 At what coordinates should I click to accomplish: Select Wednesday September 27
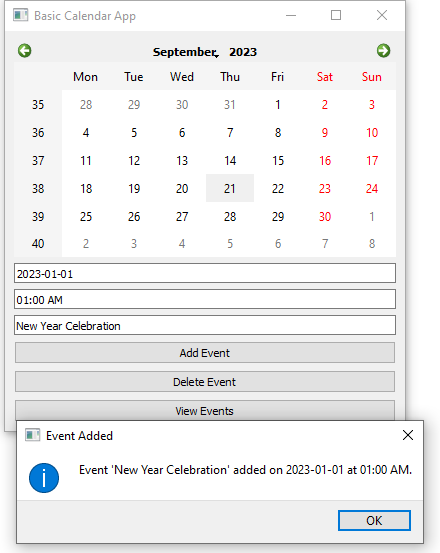pyautogui.click(x=182, y=216)
